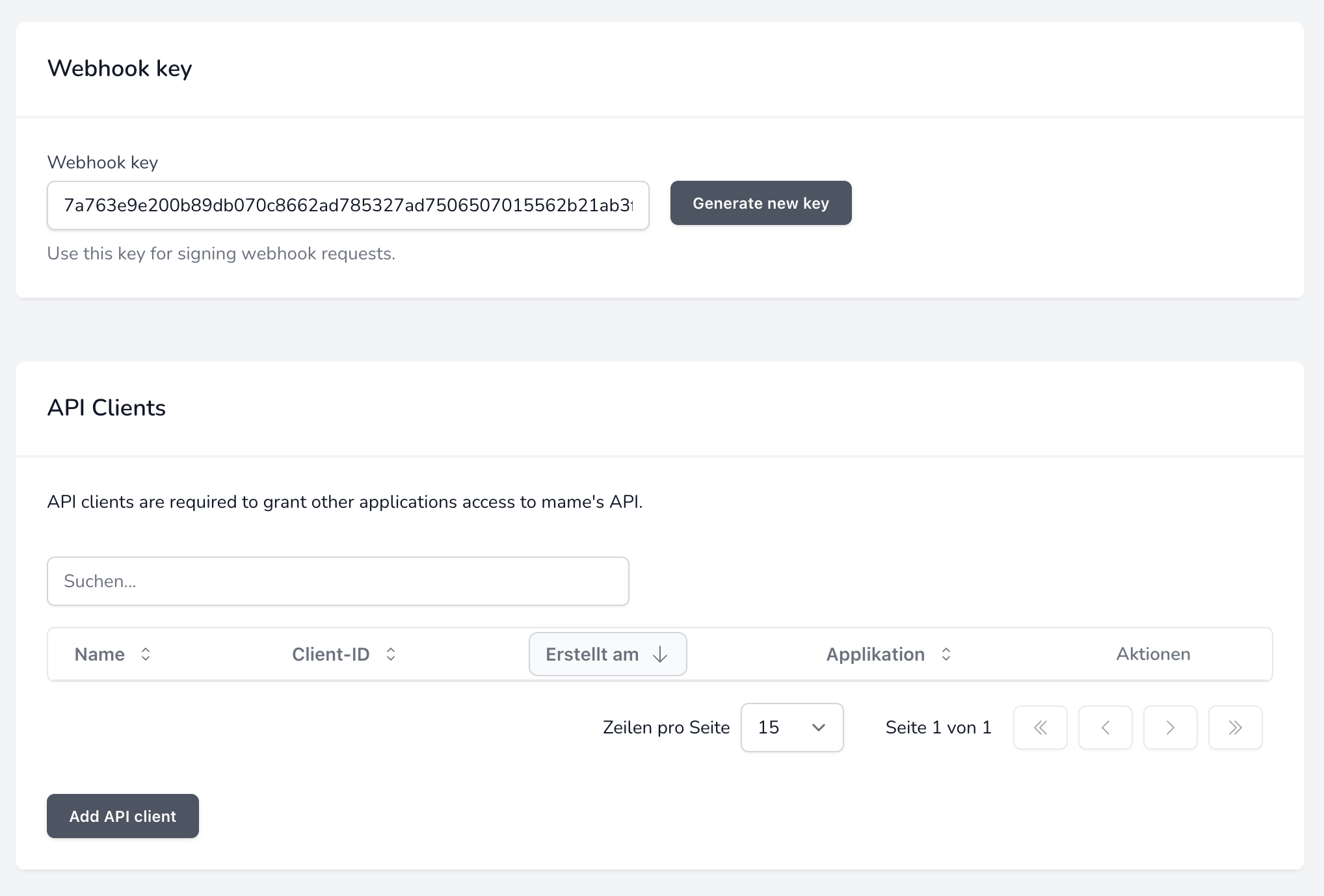Click the Aktionen column header
Viewport: 1324px width, 896px height.
coord(1153,654)
